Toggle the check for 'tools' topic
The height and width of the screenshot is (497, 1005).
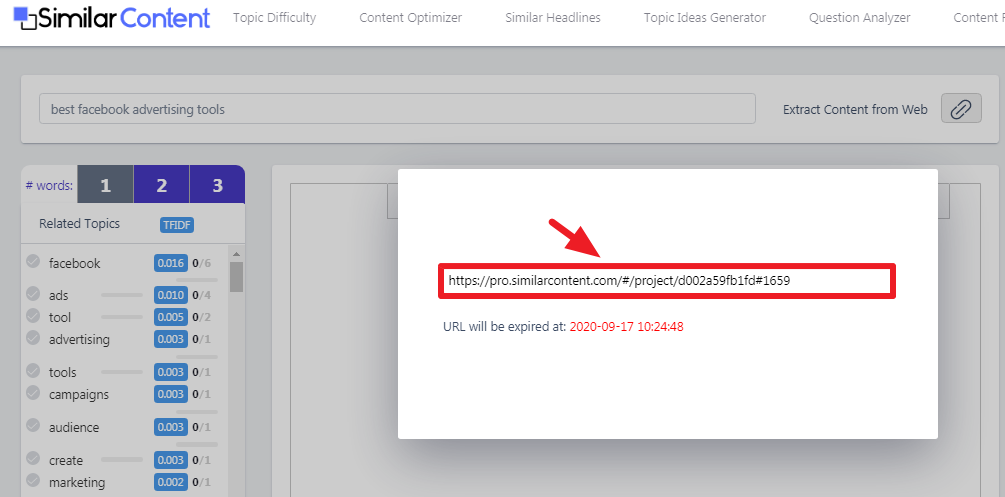33,371
